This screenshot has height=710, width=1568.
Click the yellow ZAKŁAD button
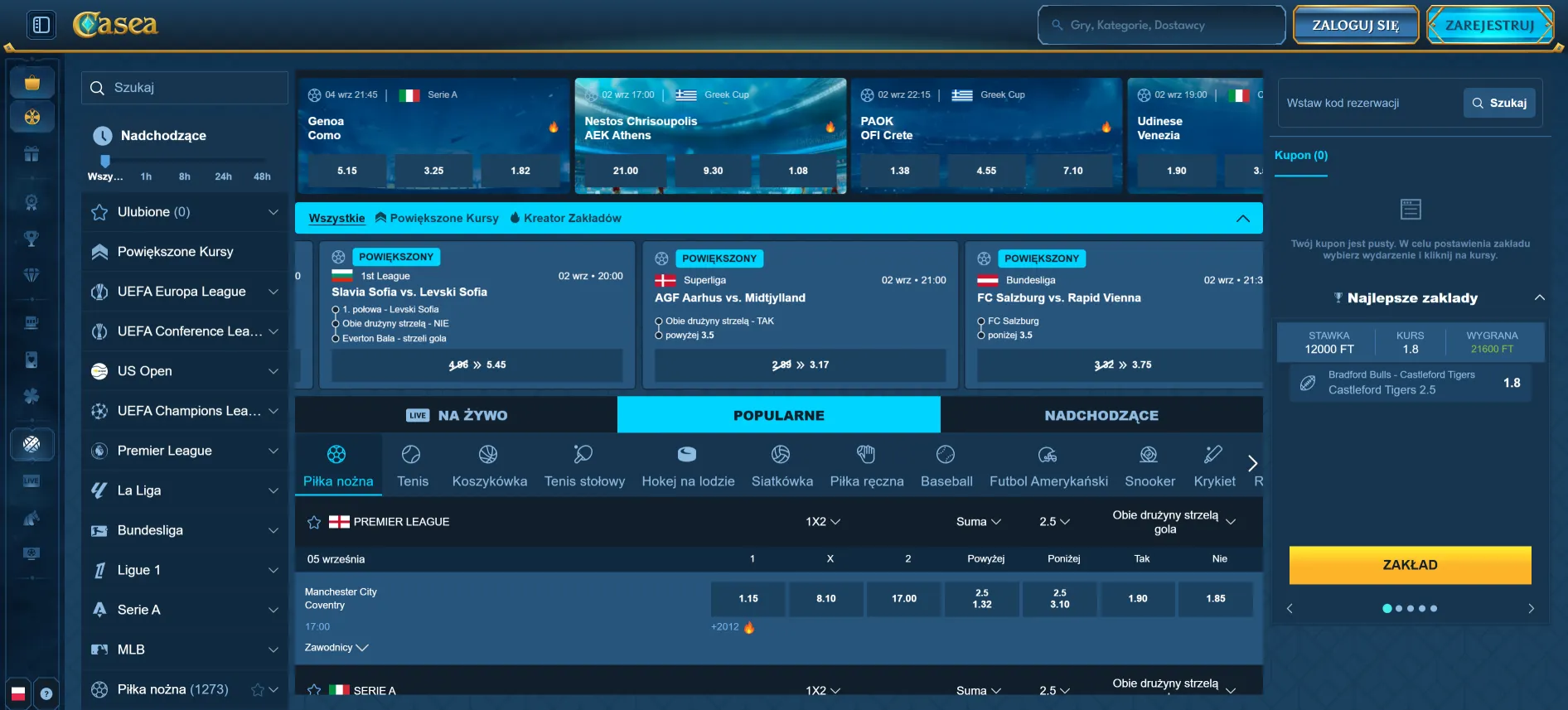[x=1410, y=565]
